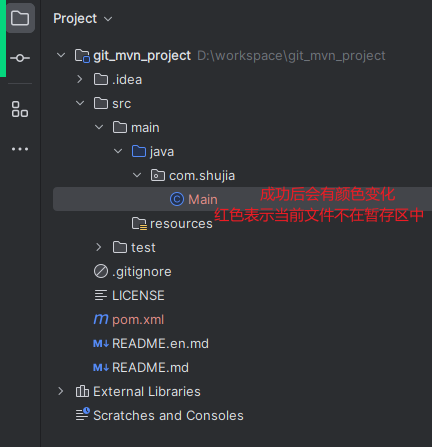This screenshot has height=447, width=432.
Task: Click the .idea folder icon
Action: 101,79
